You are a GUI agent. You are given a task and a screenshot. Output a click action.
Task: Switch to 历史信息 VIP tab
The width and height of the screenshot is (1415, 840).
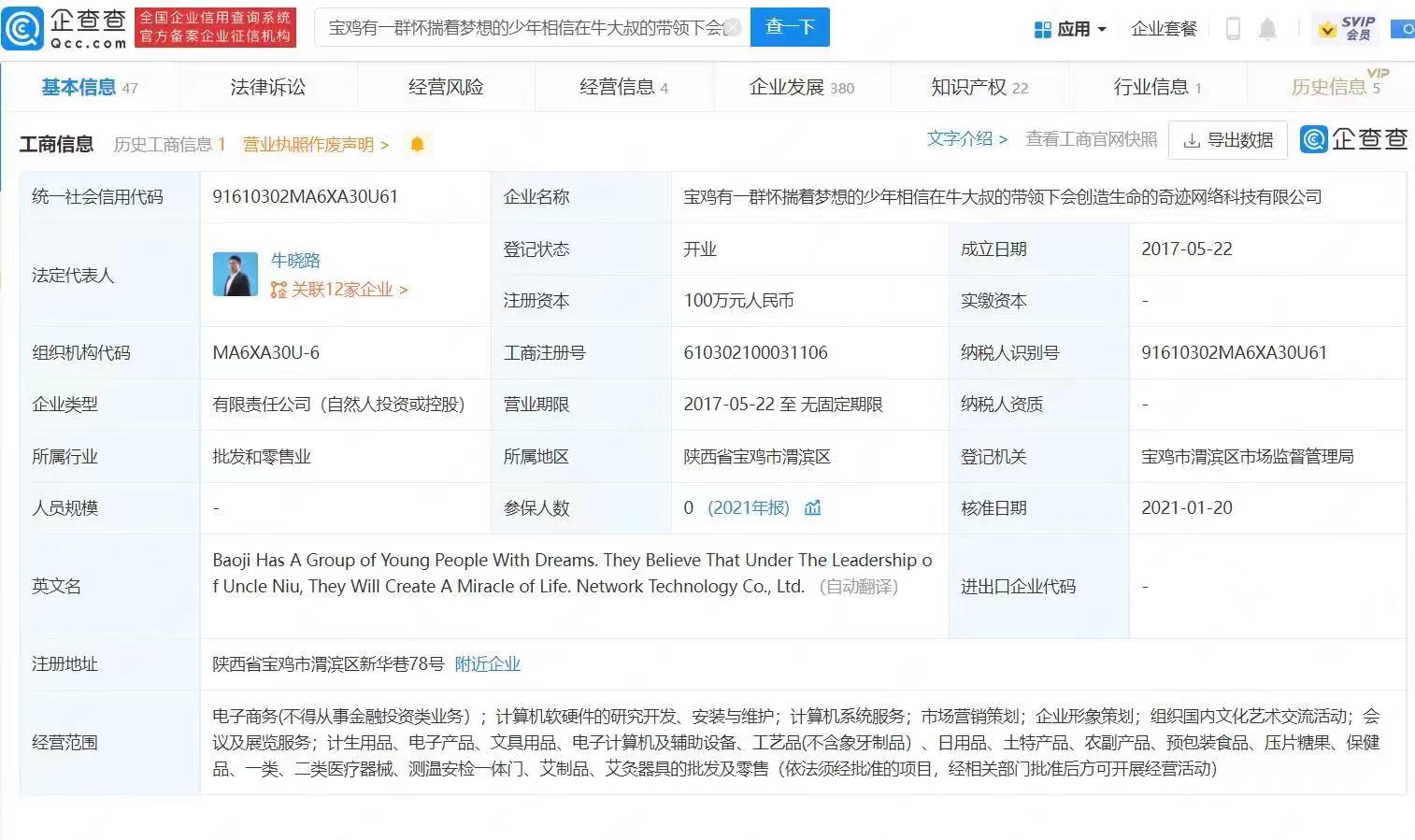1336,87
